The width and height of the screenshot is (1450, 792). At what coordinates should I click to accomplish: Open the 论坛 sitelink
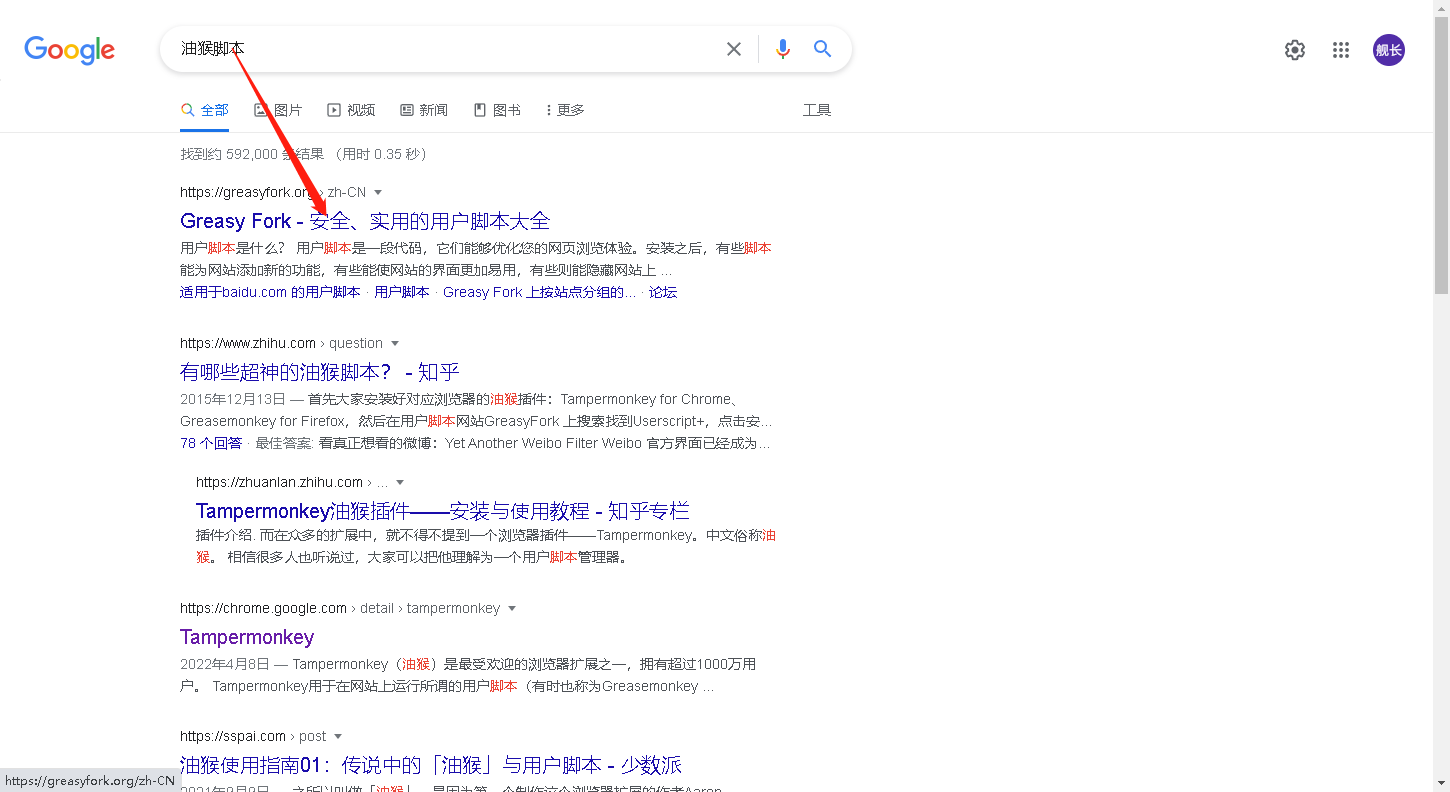(663, 292)
